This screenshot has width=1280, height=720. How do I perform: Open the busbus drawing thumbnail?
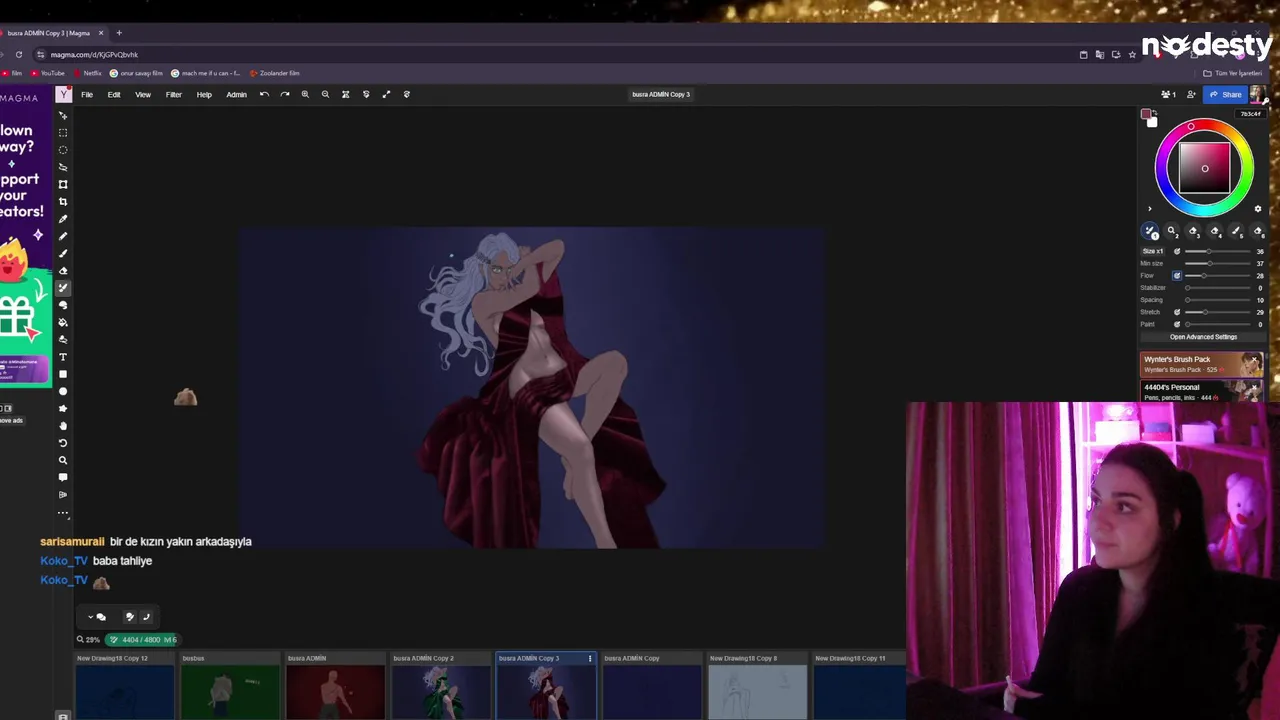pyautogui.click(x=229, y=686)
